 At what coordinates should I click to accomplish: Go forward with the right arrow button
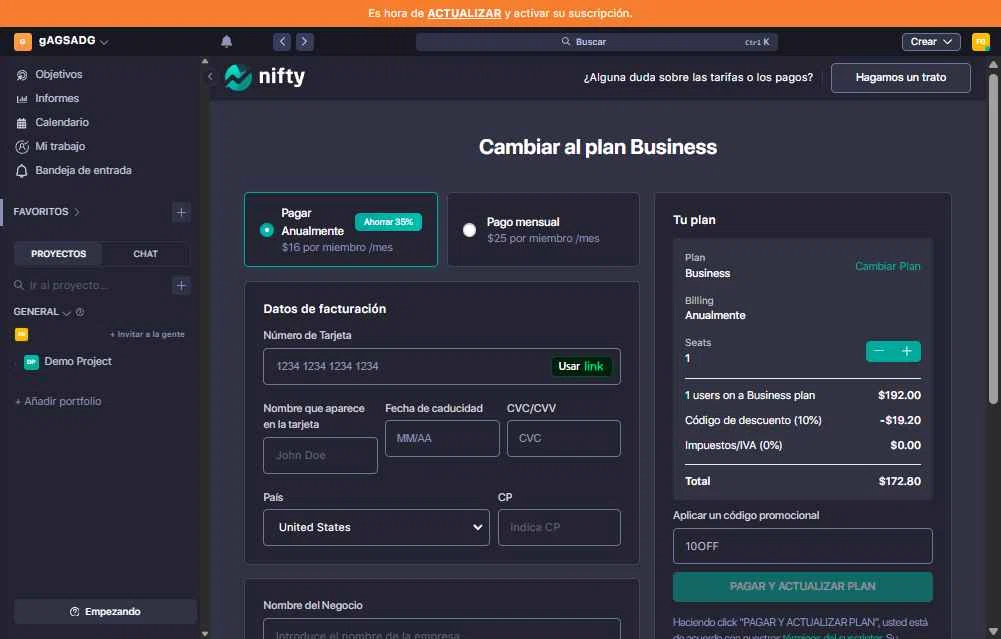[305, 41]
